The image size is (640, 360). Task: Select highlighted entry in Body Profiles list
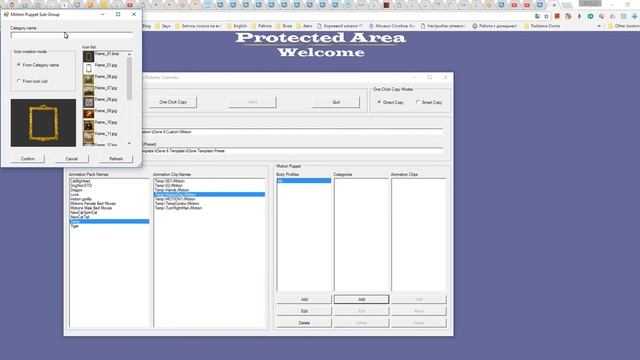(304, 180)
